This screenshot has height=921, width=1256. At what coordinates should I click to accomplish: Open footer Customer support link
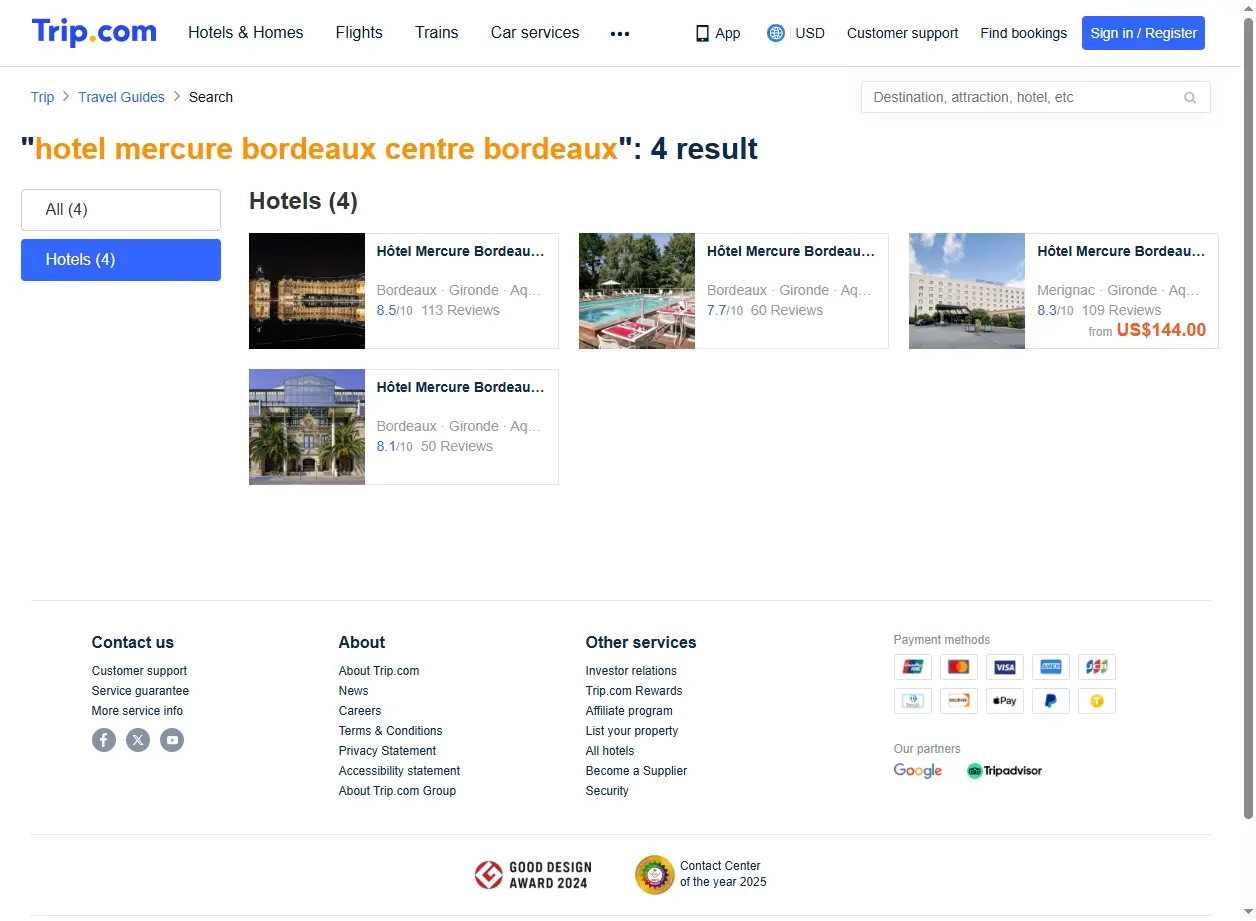[139, 671]
